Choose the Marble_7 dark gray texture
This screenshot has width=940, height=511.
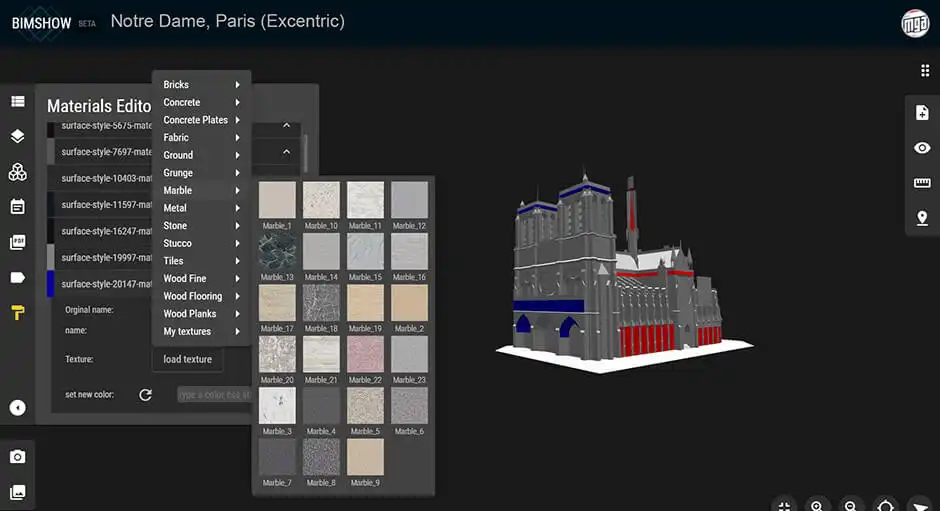coord(277,457)
